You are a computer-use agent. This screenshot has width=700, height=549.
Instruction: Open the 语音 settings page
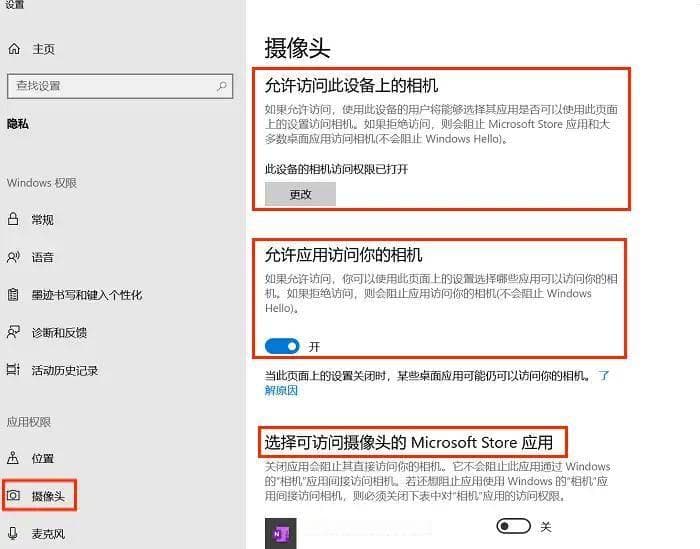coord(42,257)
